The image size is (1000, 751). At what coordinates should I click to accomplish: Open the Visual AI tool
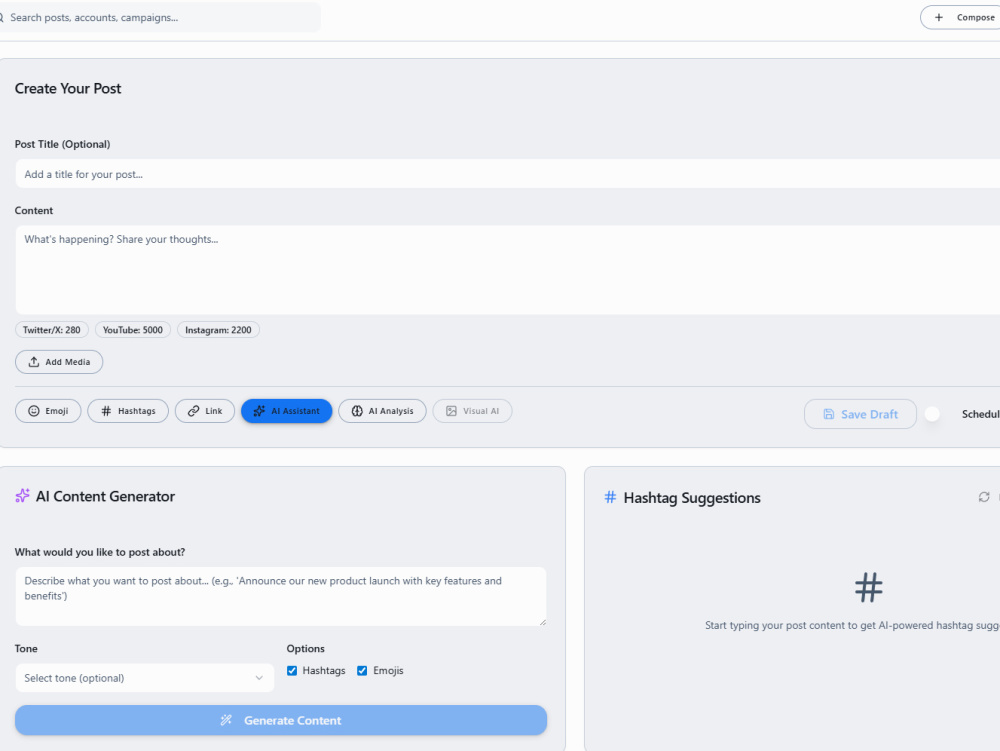point(472,411)
